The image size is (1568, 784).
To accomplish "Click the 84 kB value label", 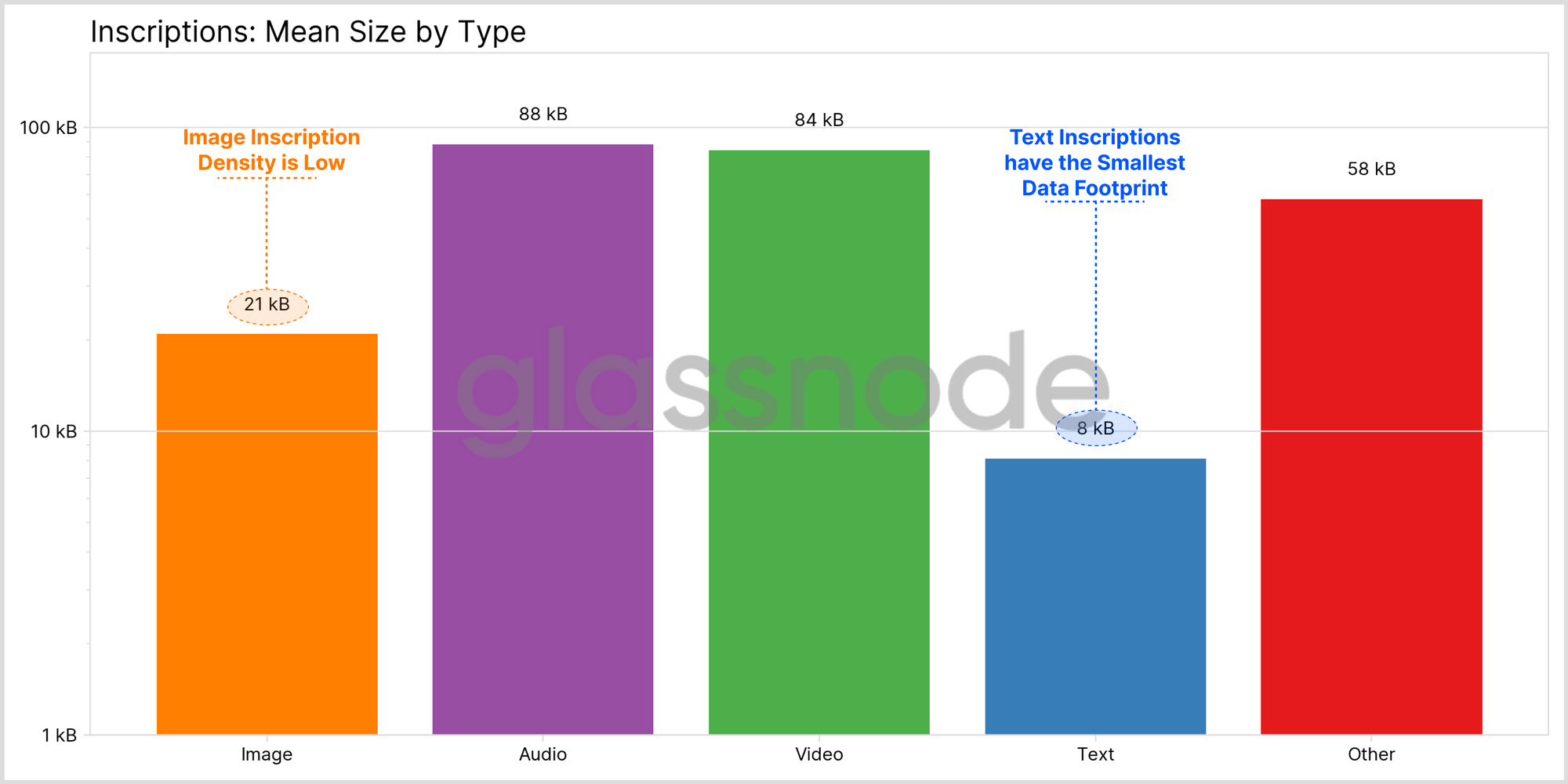I will (819, 120).
